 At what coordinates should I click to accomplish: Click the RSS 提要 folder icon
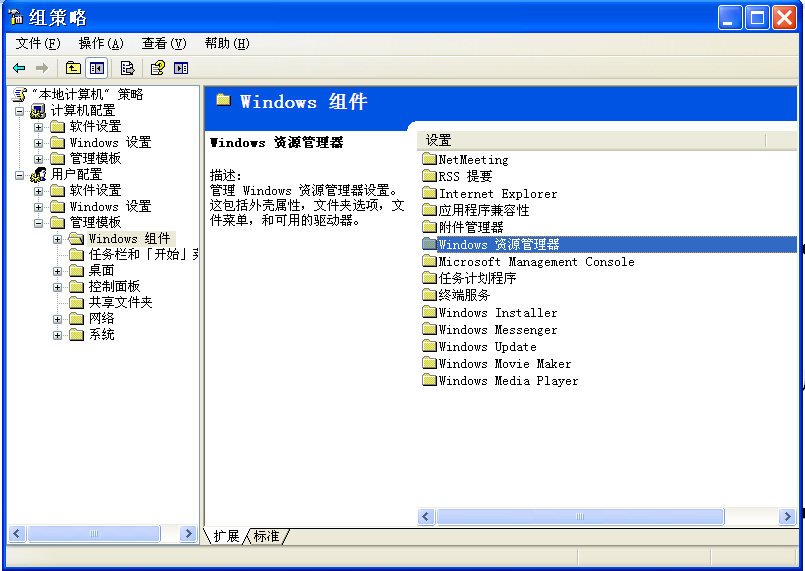pos(429,176)
